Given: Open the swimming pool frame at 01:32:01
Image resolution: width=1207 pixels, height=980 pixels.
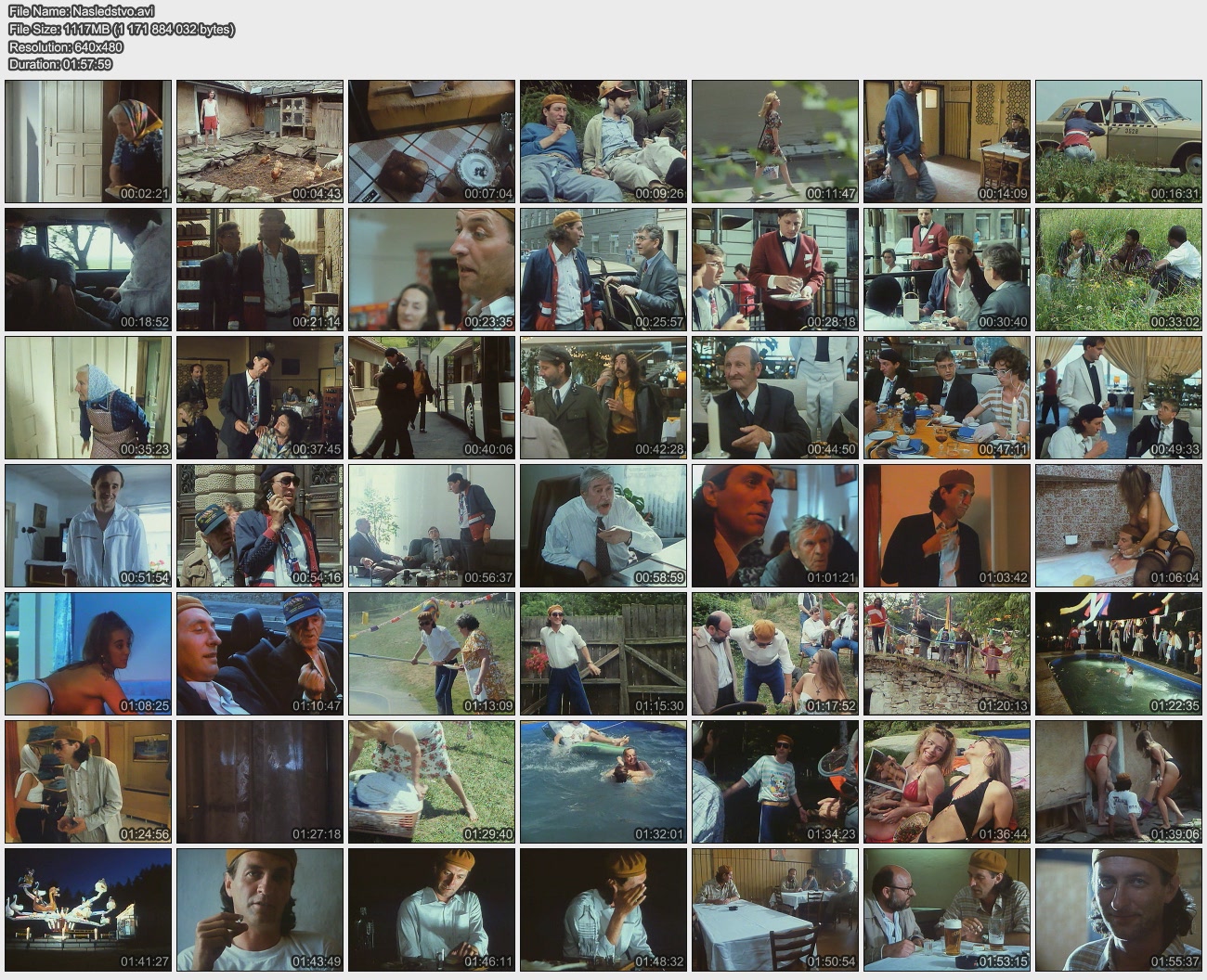Looking at the screenshot, I should coord(603,781).
